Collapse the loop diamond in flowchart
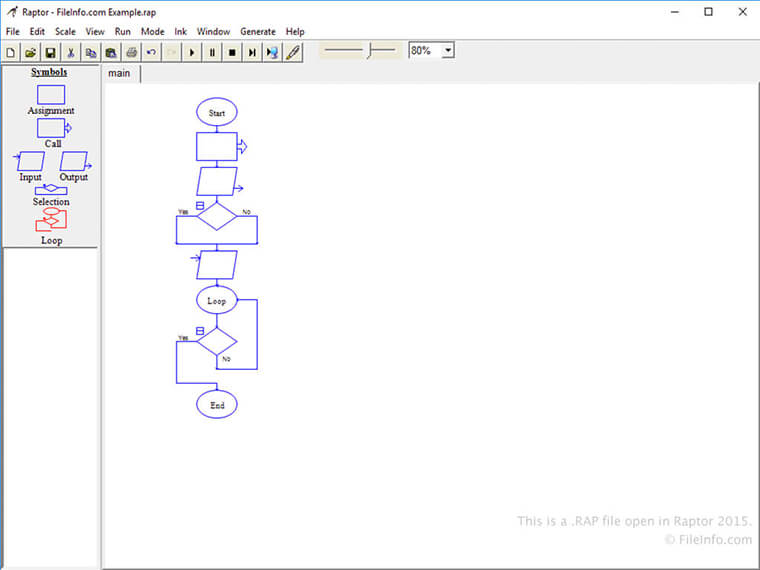This screenshot has width=760, height=570. pos(199,330)
